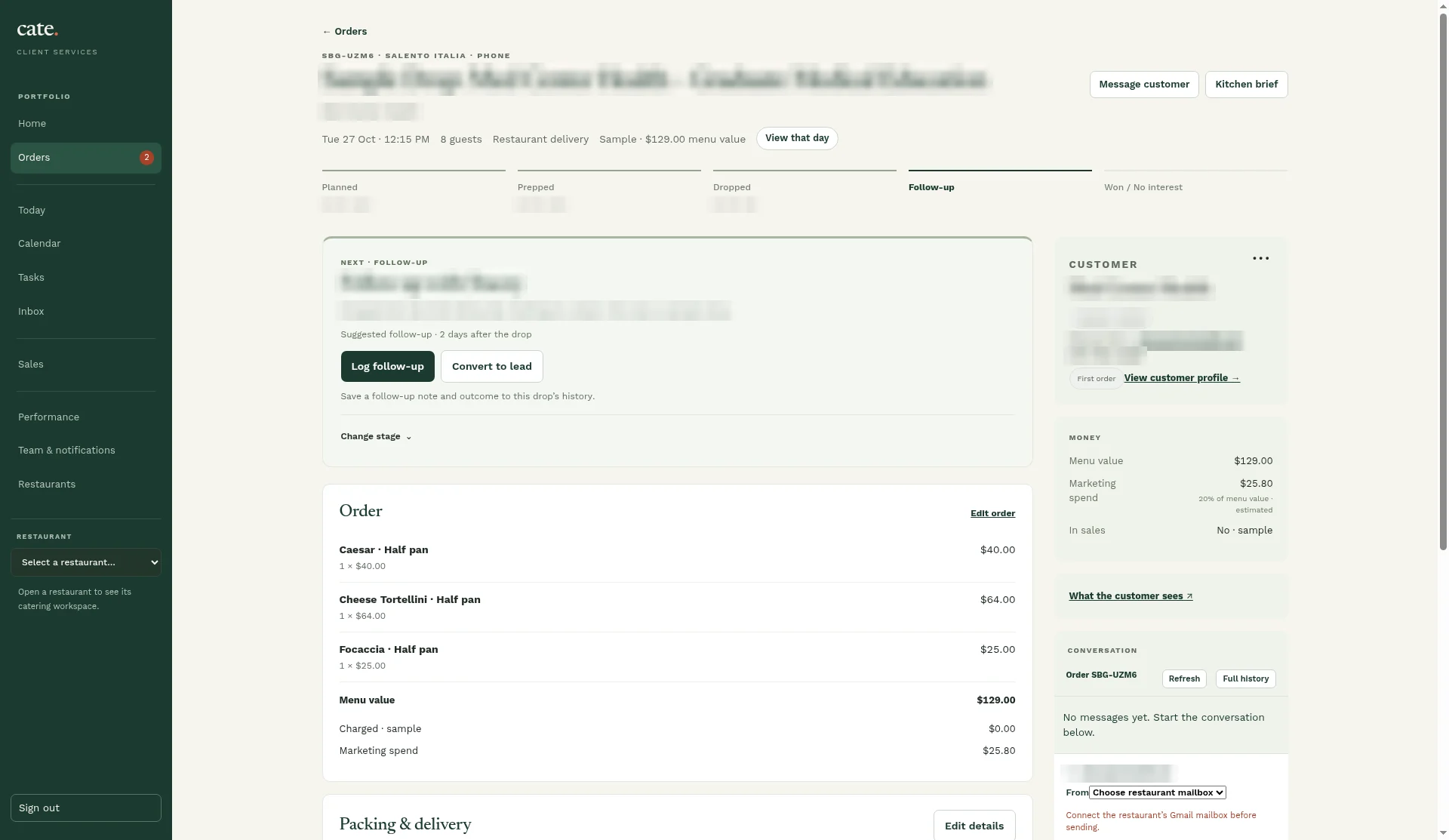Click the Orders notification badge showing 2

[146, 158]
